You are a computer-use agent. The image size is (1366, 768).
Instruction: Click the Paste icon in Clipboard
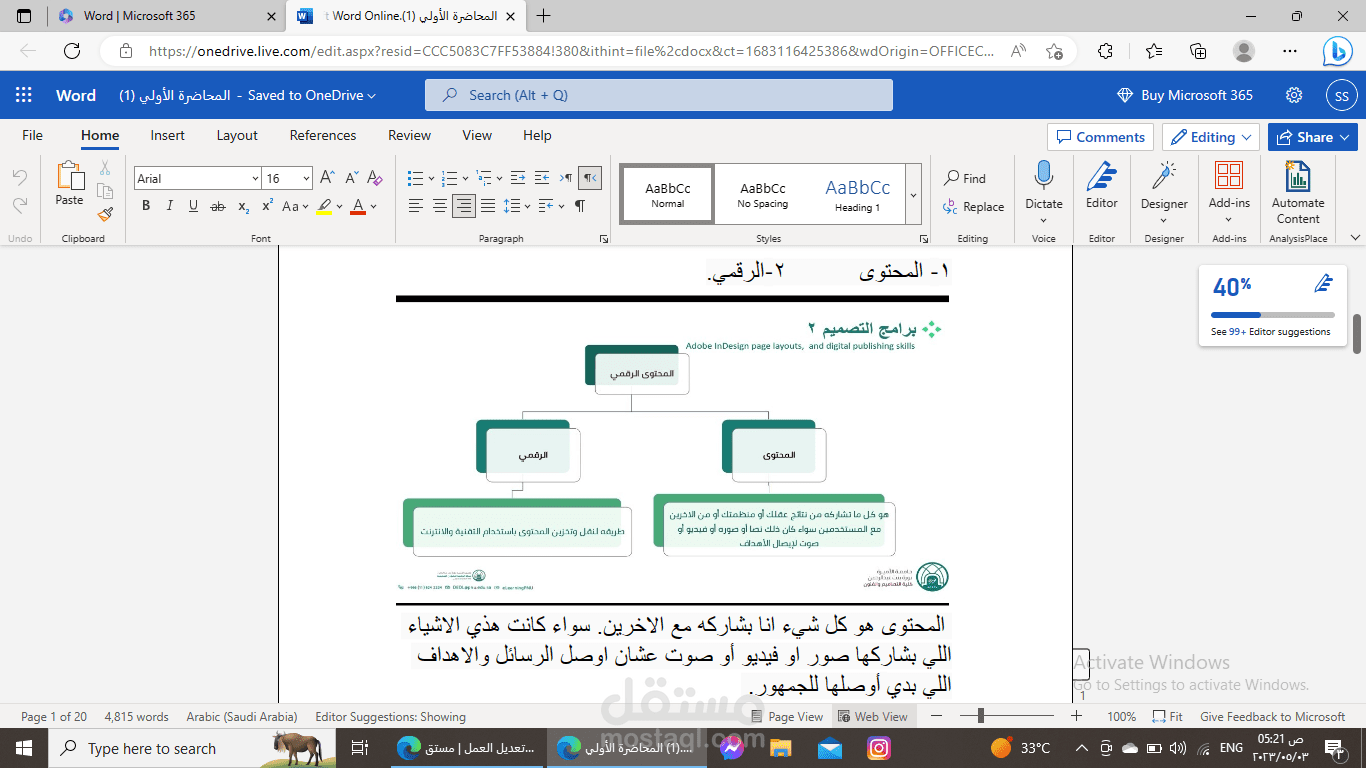click(70, 176)
